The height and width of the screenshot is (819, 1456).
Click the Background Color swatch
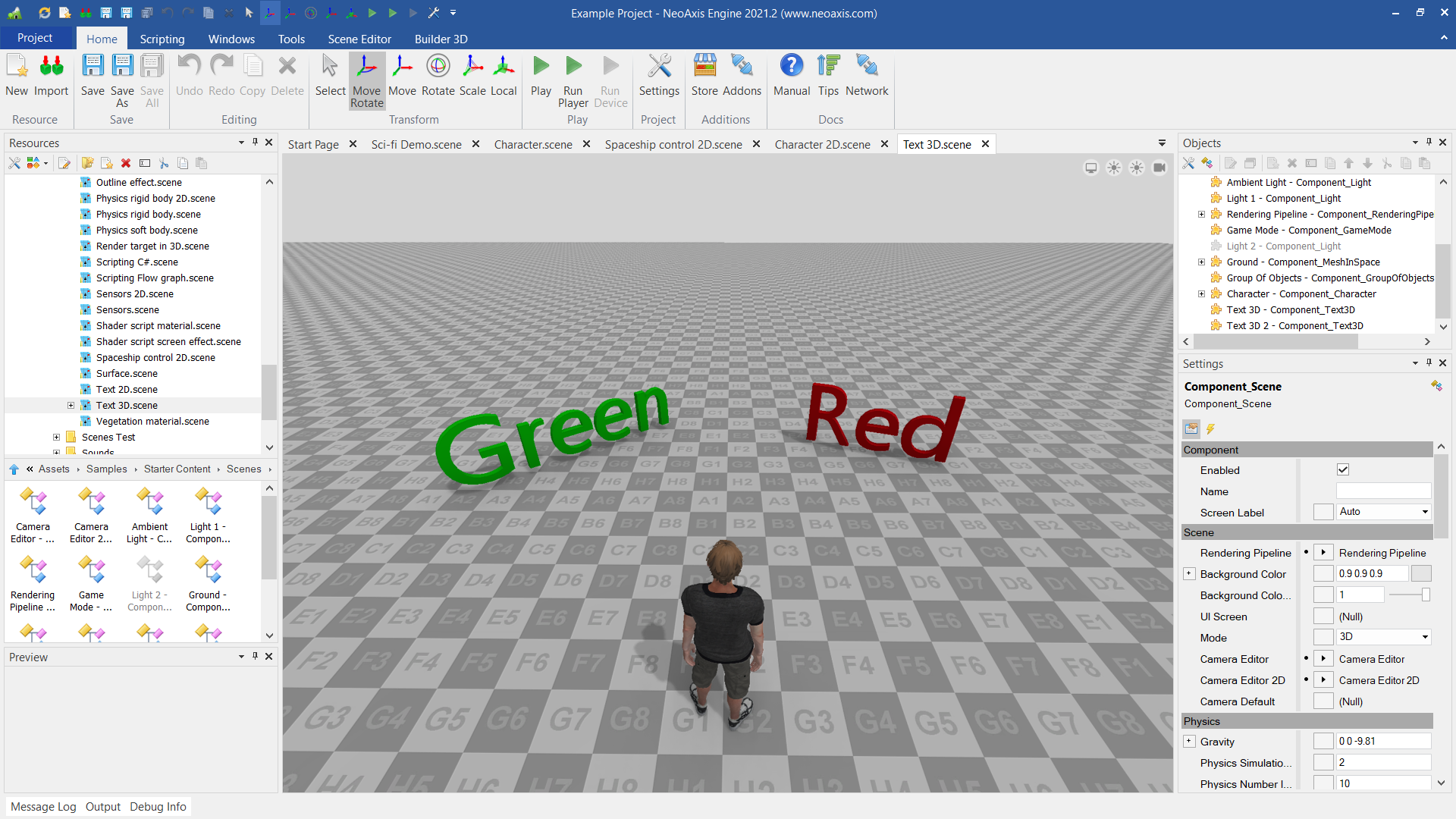1420,574
